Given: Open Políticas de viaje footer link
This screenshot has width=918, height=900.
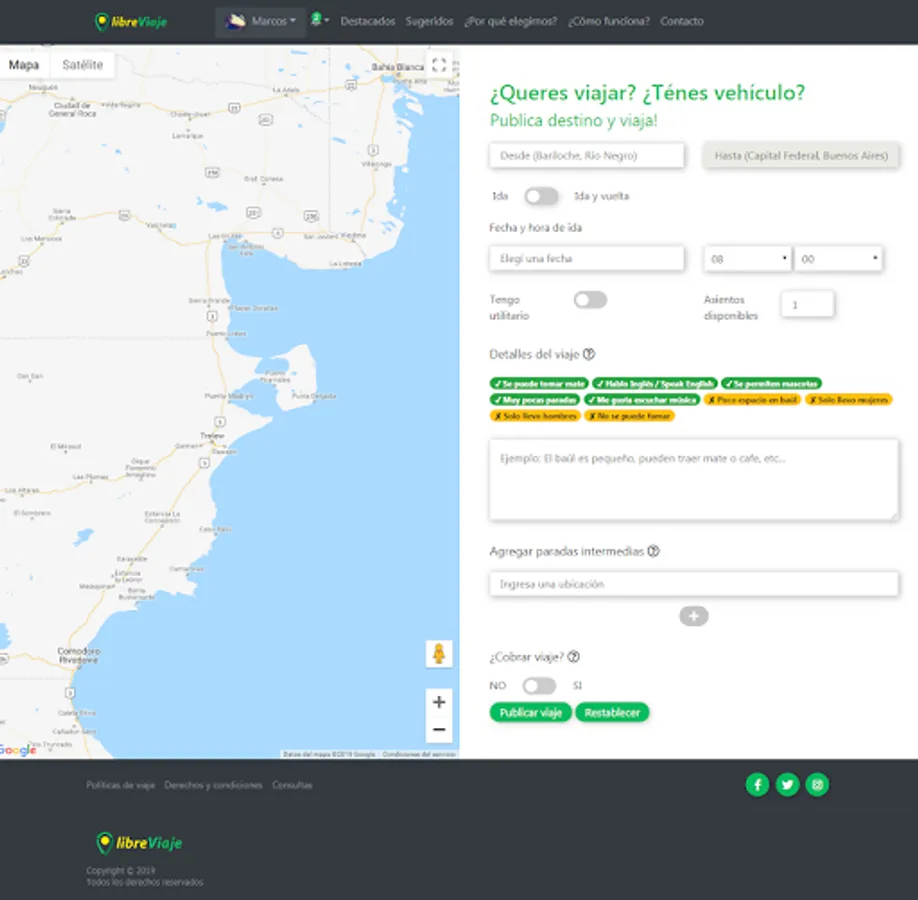Looking at the screenshot, I should click(x=121, y=785).
